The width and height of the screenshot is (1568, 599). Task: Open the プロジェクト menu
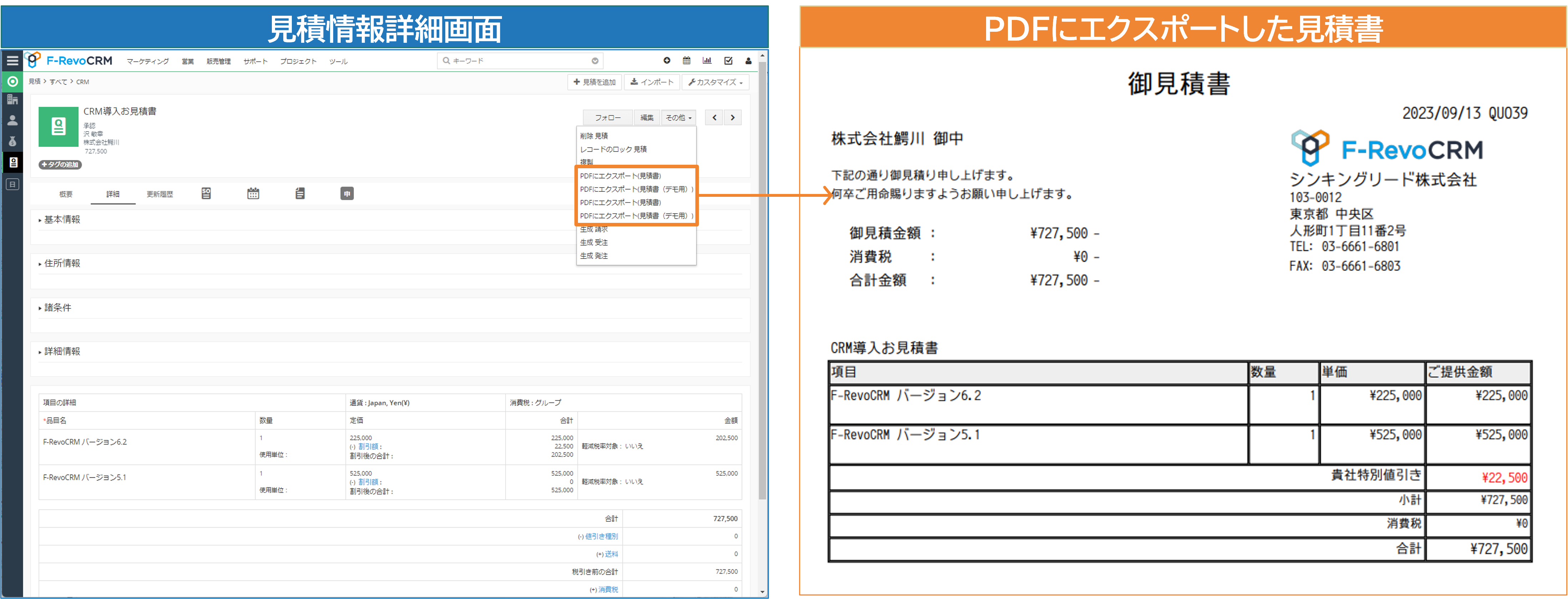click(298, 61)
